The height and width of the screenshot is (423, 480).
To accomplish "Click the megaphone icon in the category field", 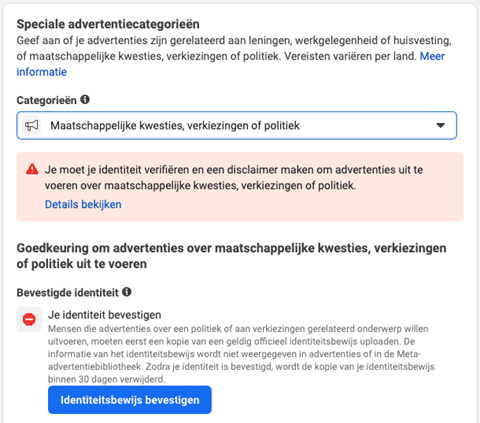I will pos(32,125).
